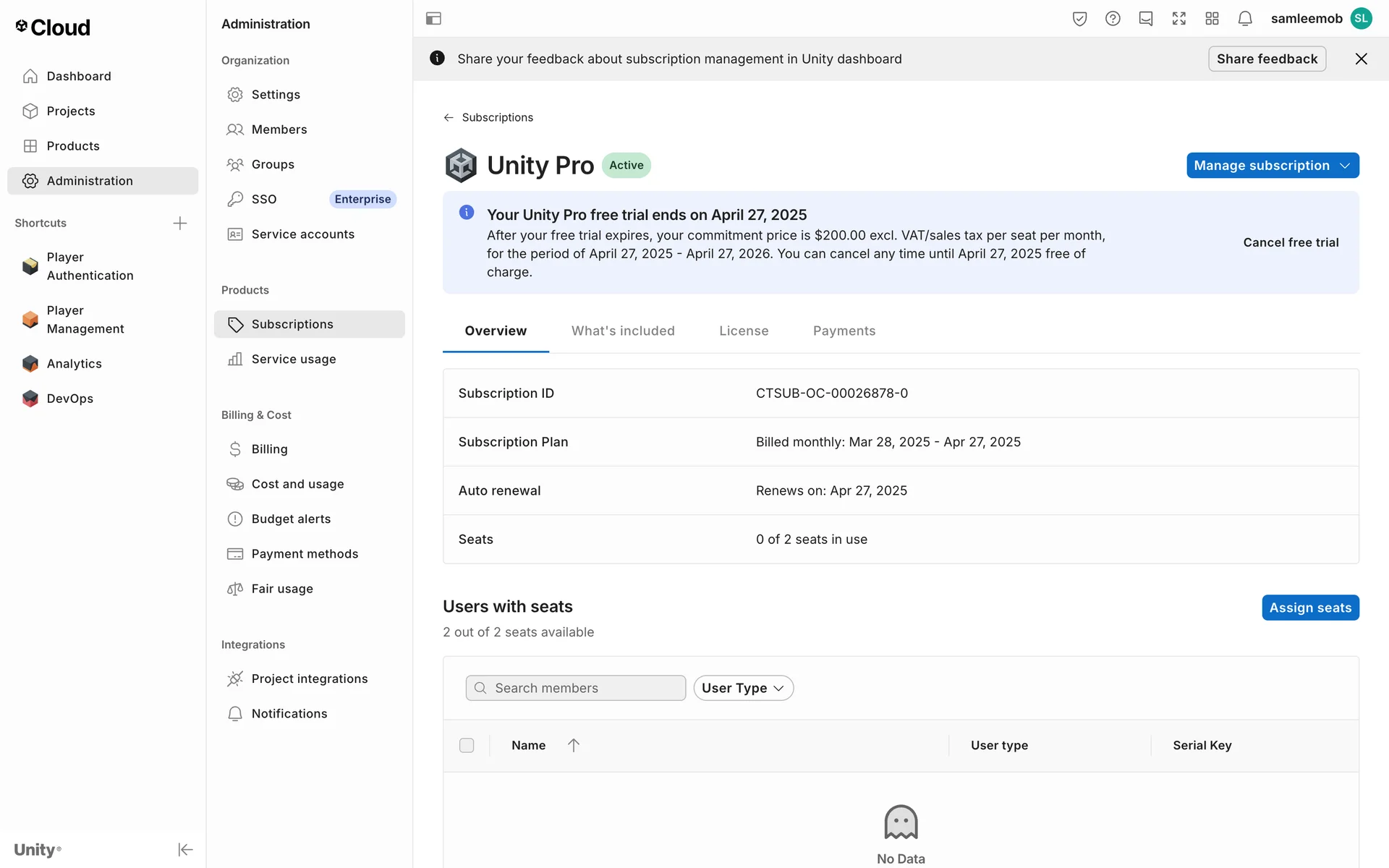Image resolution: width=1389 pixels, height=868 pixels.
Task: Open the chat feedback icon in header
Action: tap(1145, 19)
